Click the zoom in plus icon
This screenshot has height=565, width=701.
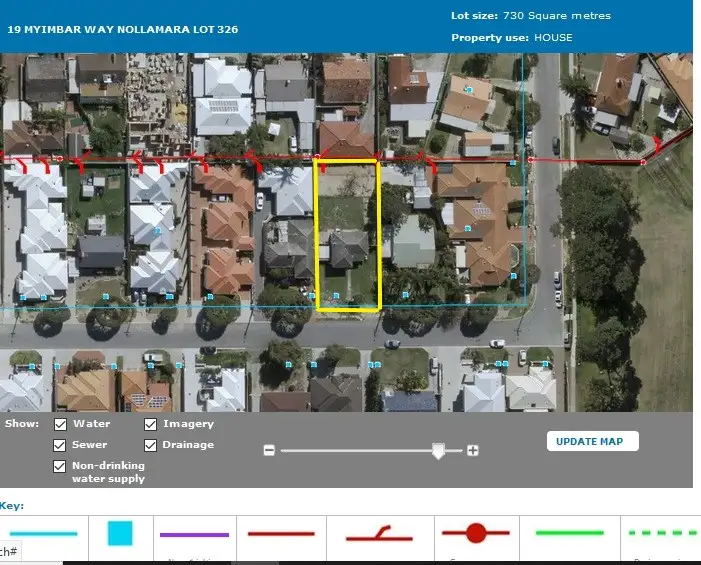pyautogui.click(x=473, y=451)
